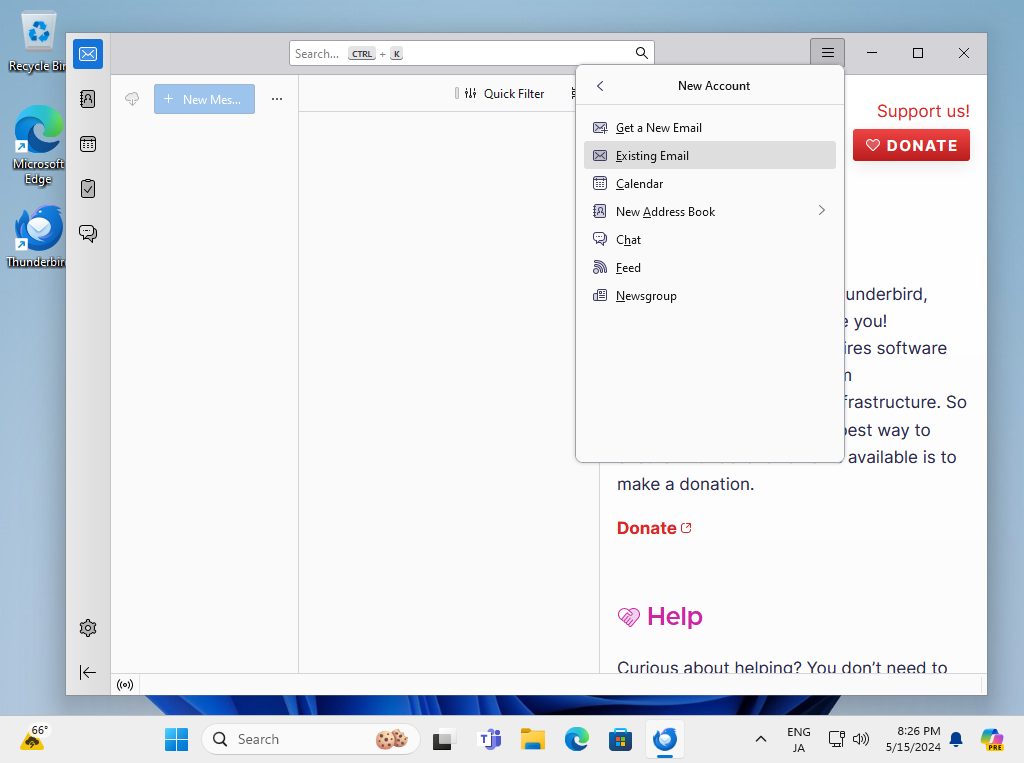Click the Get Messages cloud icon
1024x763 pixels.
132,99
